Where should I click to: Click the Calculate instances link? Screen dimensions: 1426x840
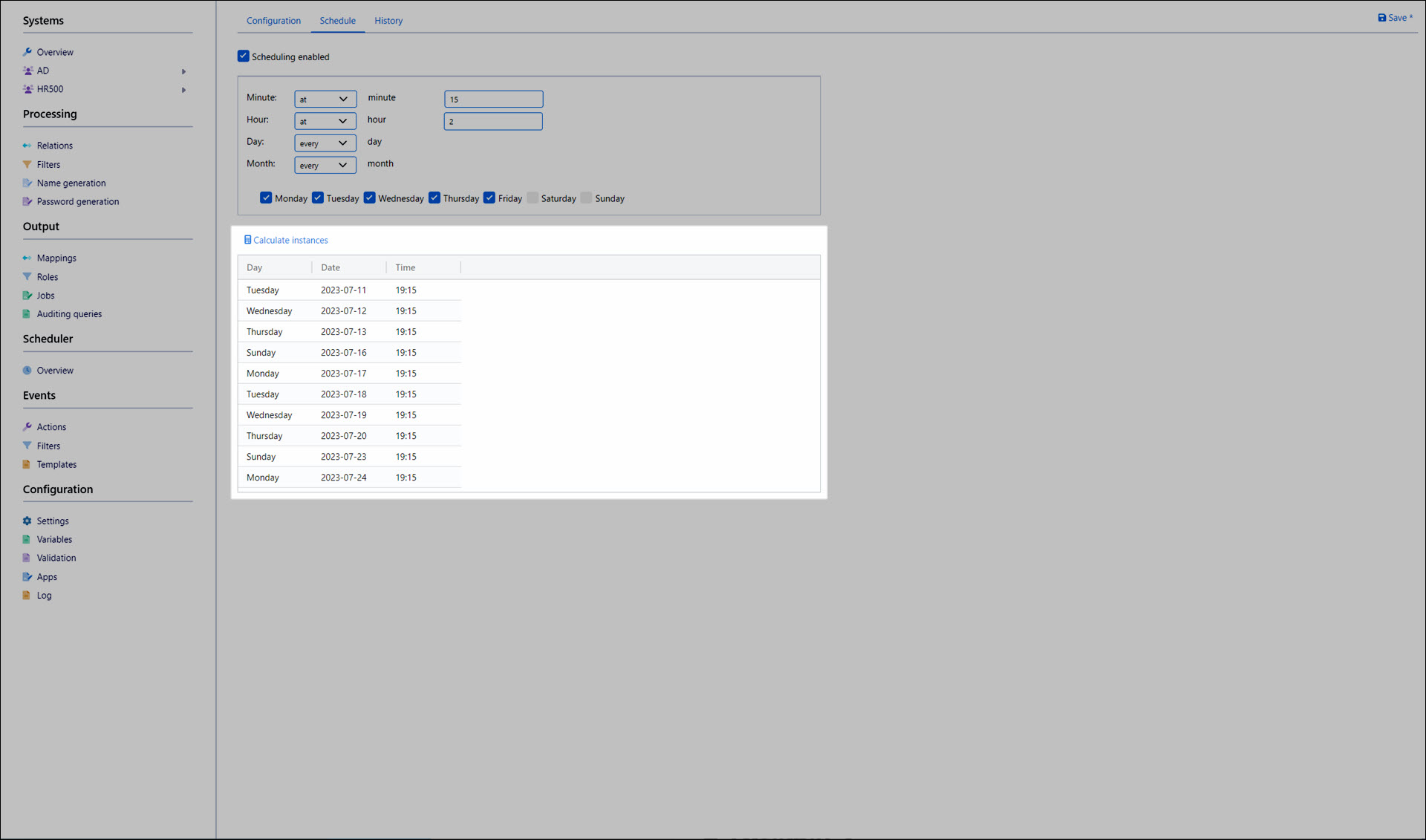click(x=290, y=241)
